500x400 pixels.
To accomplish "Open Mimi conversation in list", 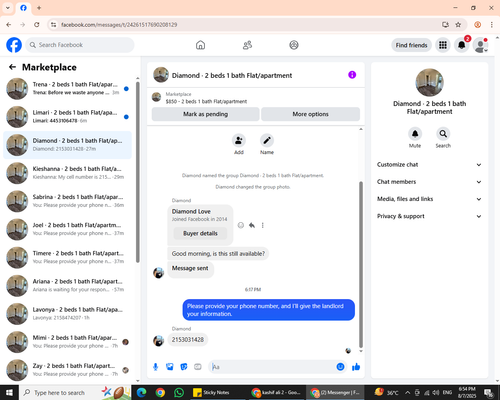I will pos(67,342).
